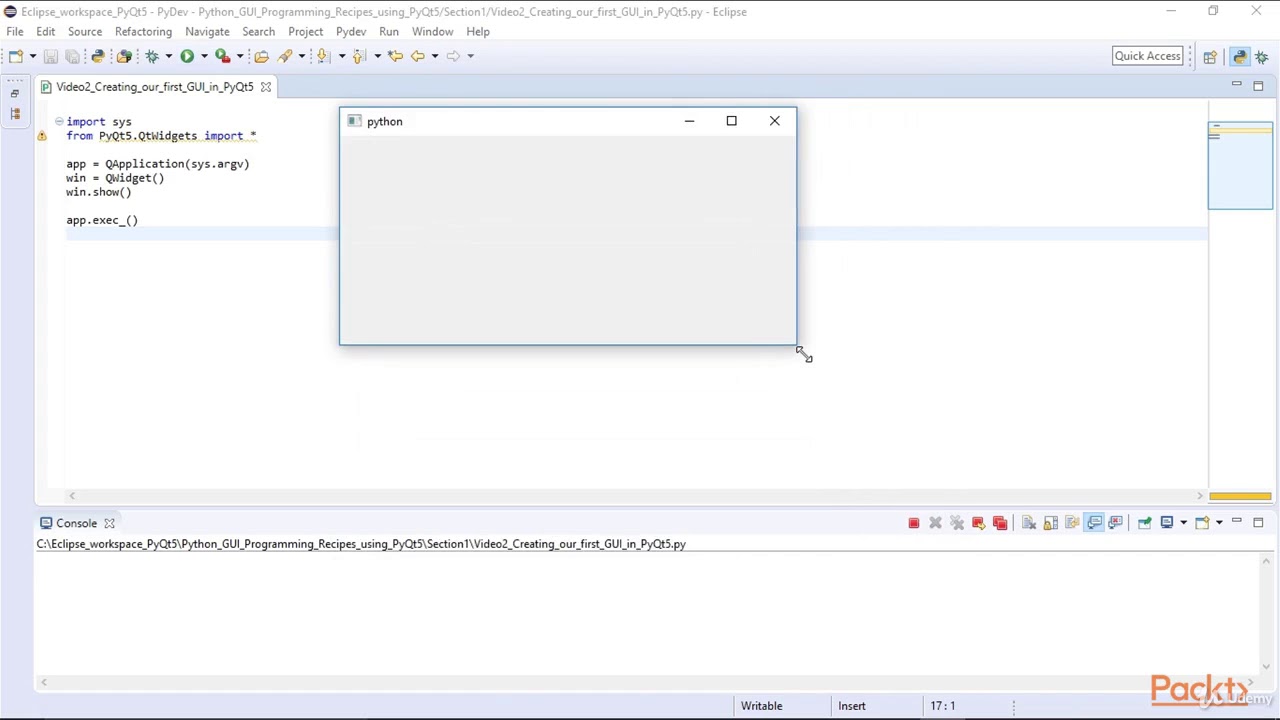Screen dimensions: 1280x720
Task: Open the Search menu
Action: (258, 31)
